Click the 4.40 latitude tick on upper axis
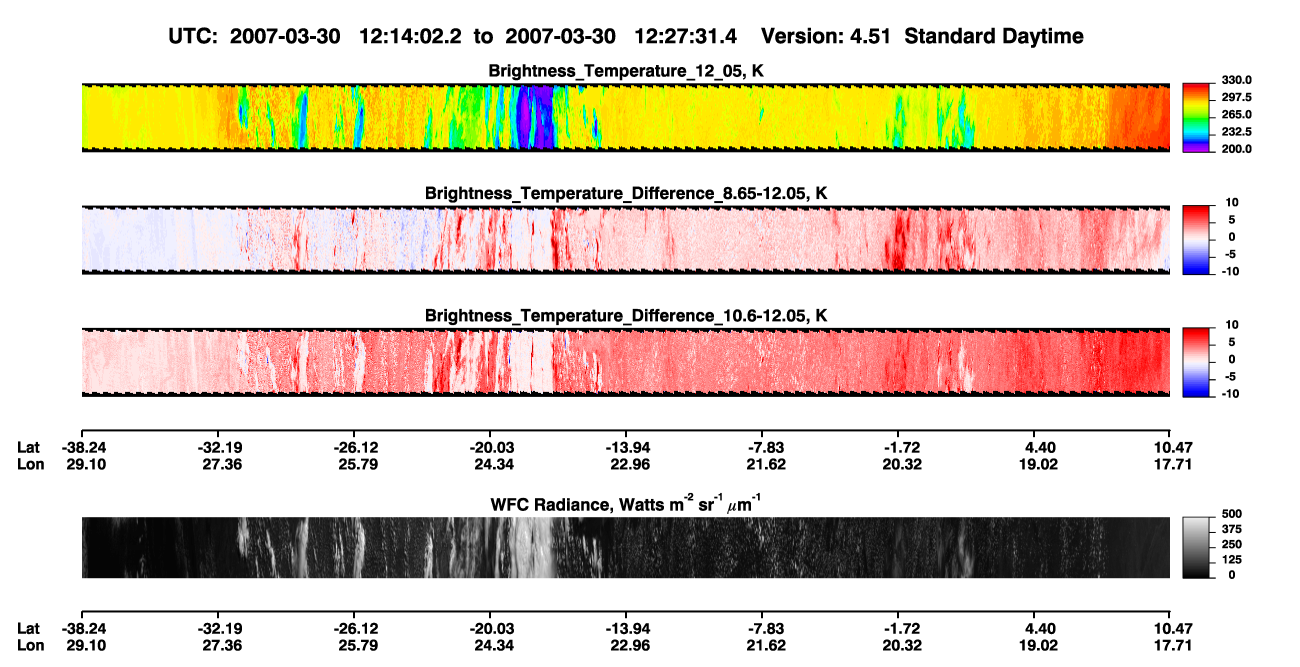This screenshot has height=667, width=1300. 1034,448
